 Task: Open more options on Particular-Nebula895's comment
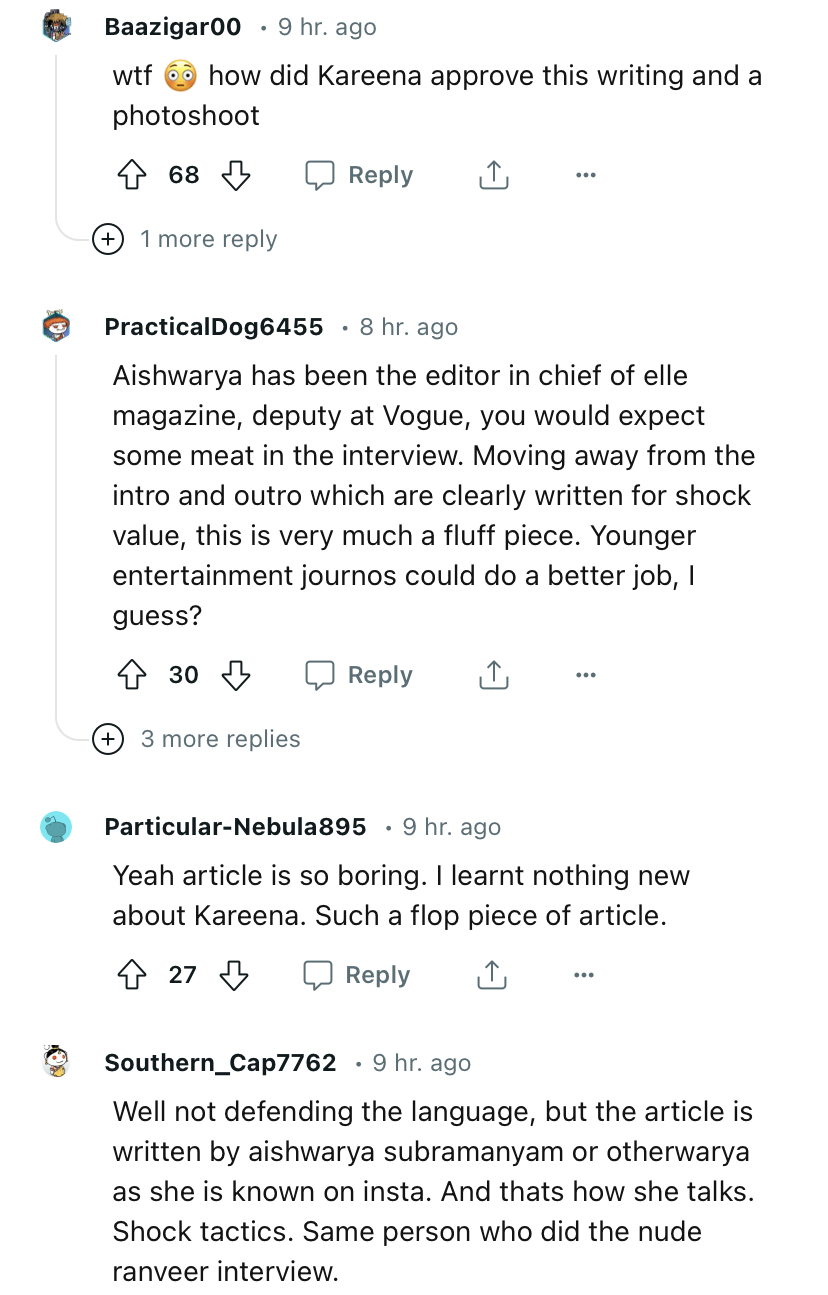pos(585,975)
